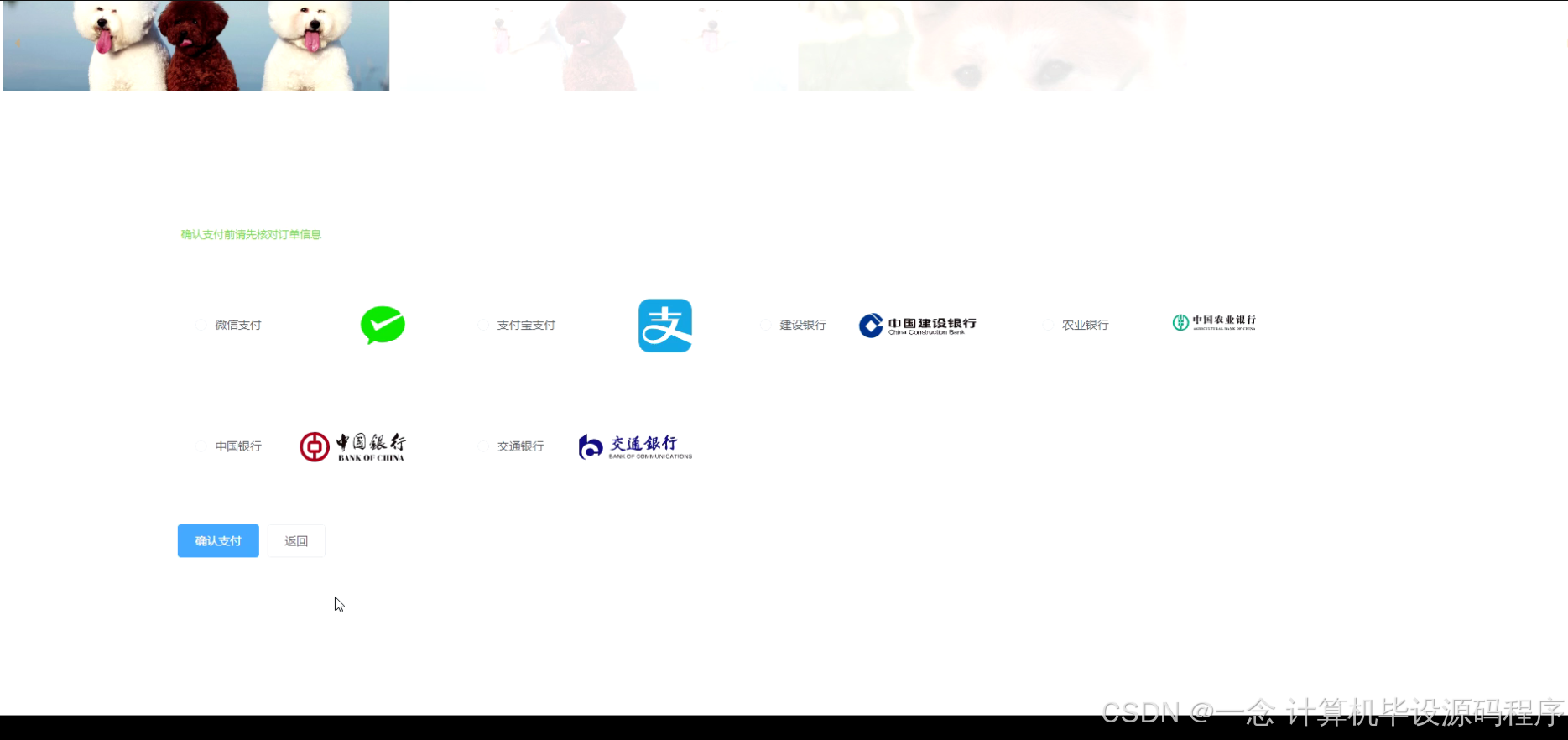Image resolution: width=1568 pixels, height=740 pixels.
Task: Click the poodle dogs banner image
Action: pyautogui.click(x=196, y=45)
